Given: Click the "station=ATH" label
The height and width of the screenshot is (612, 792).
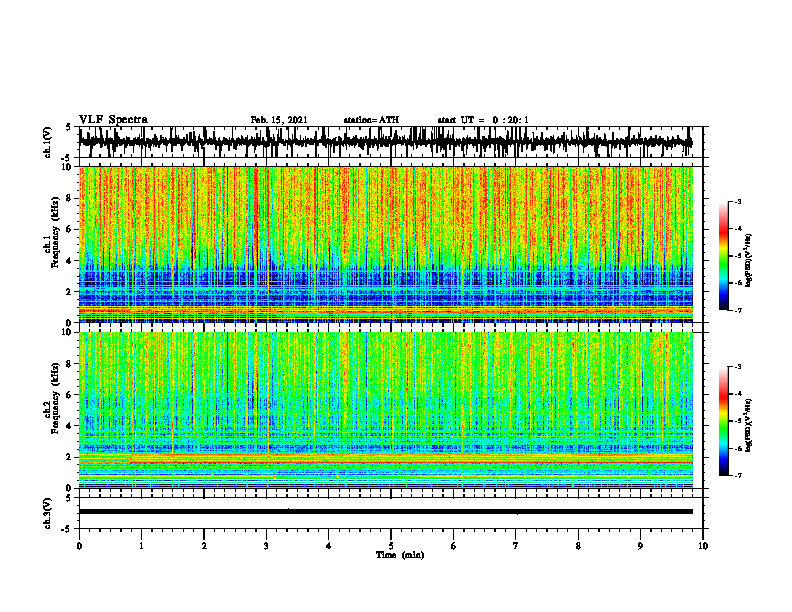Looking at the screenshot, I should point(371,120).
